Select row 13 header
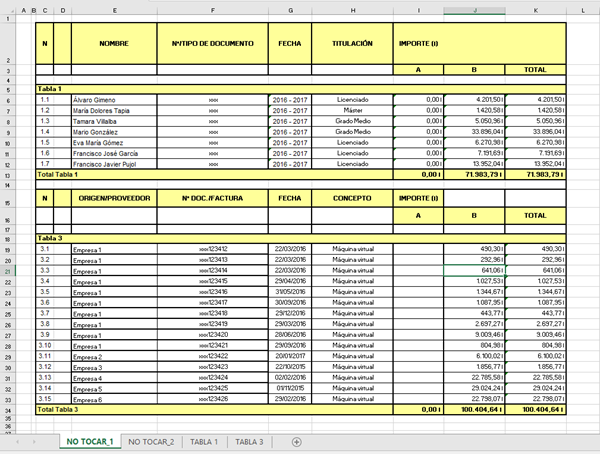 (8, 175)
